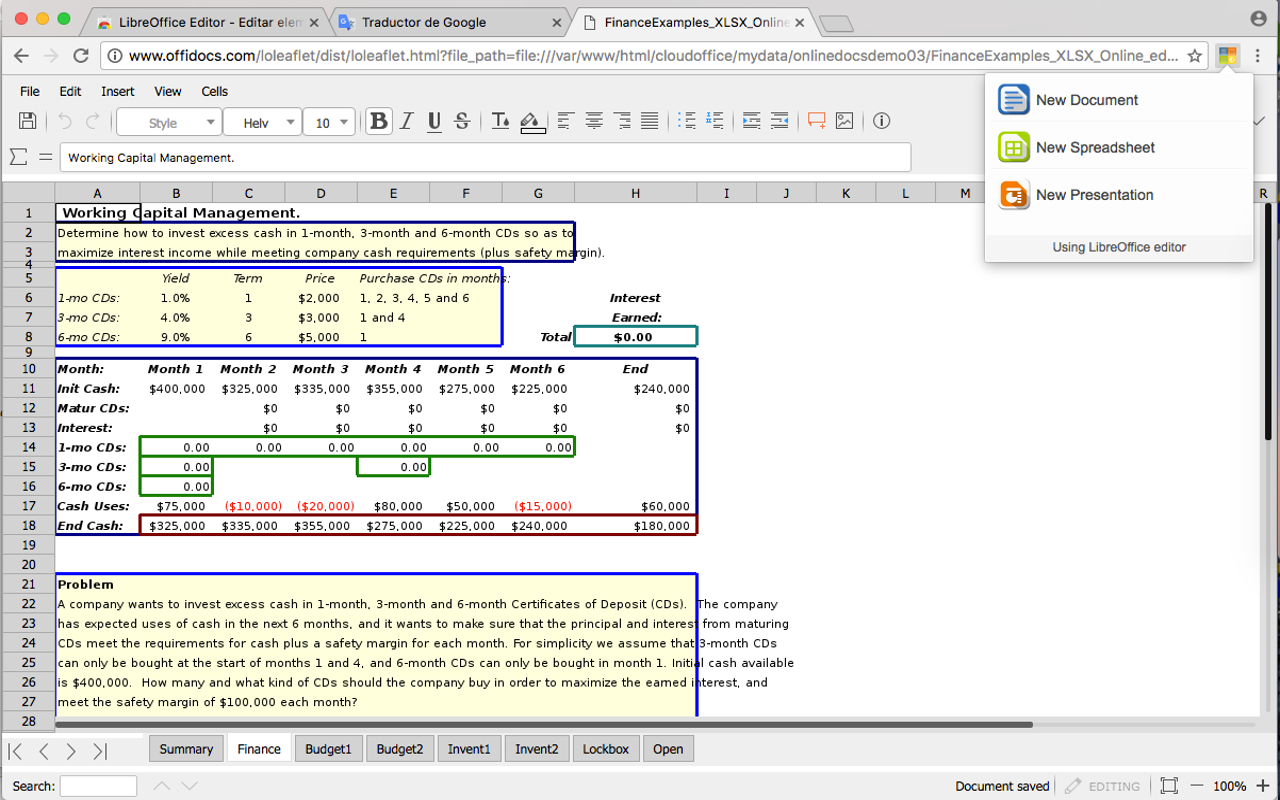1280x800 pixels.
Task: Open the font size dropdown
Action: (330, 122)
